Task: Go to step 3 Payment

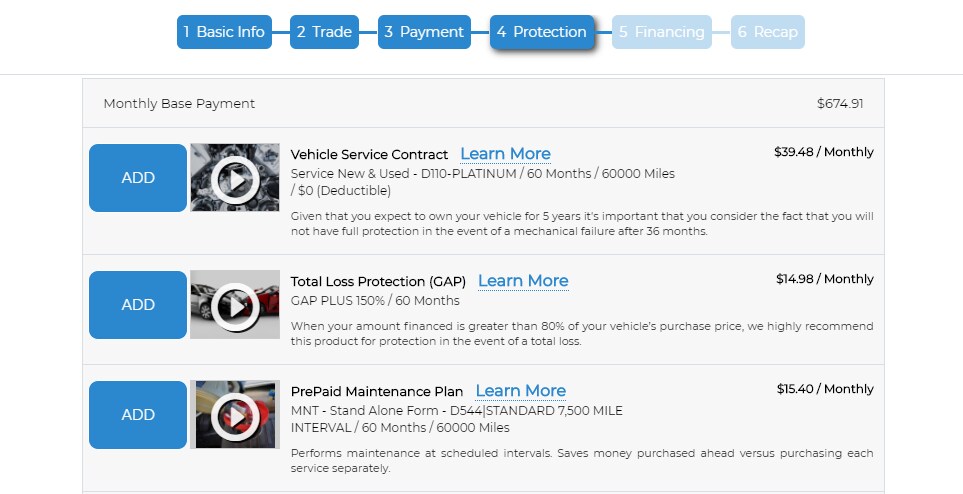Action: pos(424,32)
